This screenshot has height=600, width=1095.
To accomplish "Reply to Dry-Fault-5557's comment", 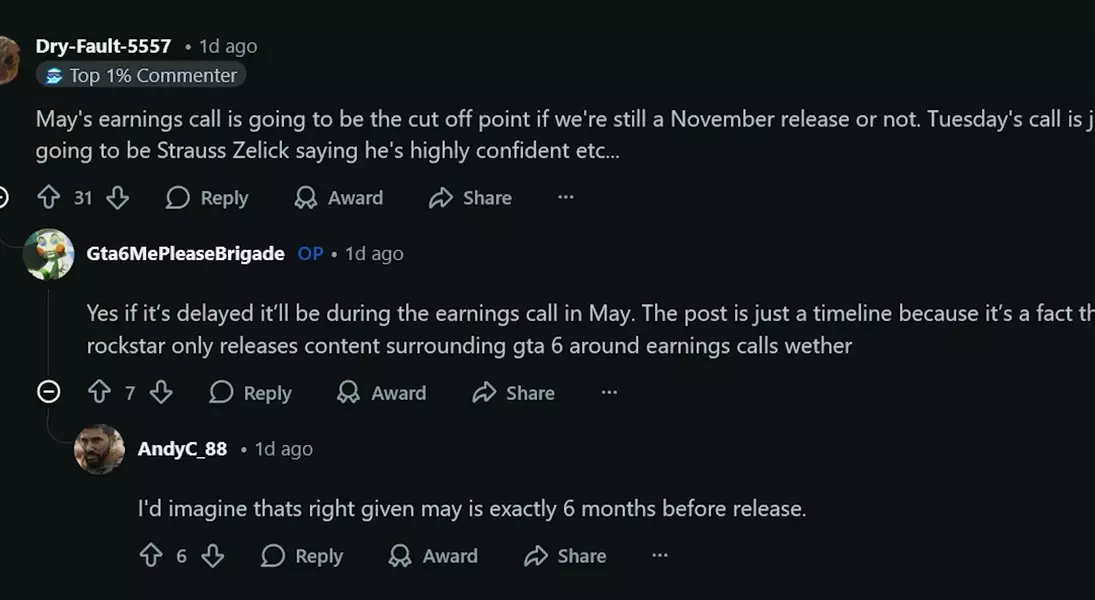I will tap(207, 198).
